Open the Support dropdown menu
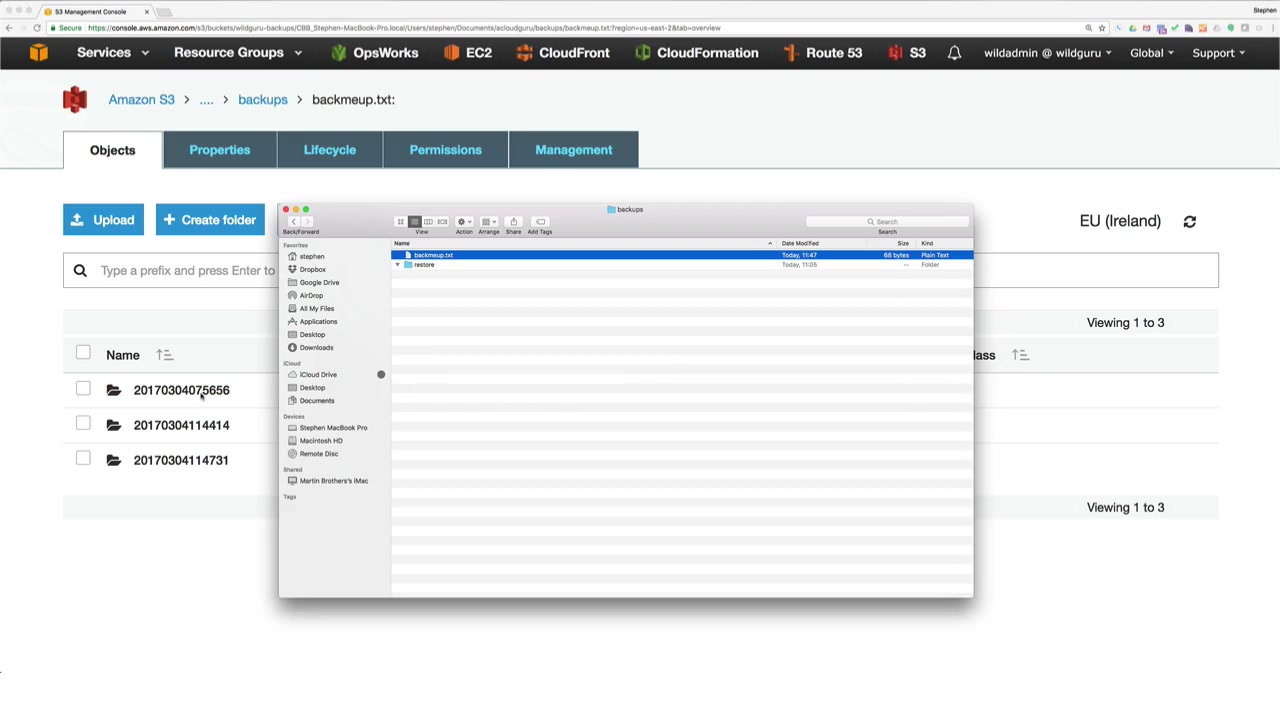Viewport: 1280px width, 720px height. click(x=1218, y=53)
